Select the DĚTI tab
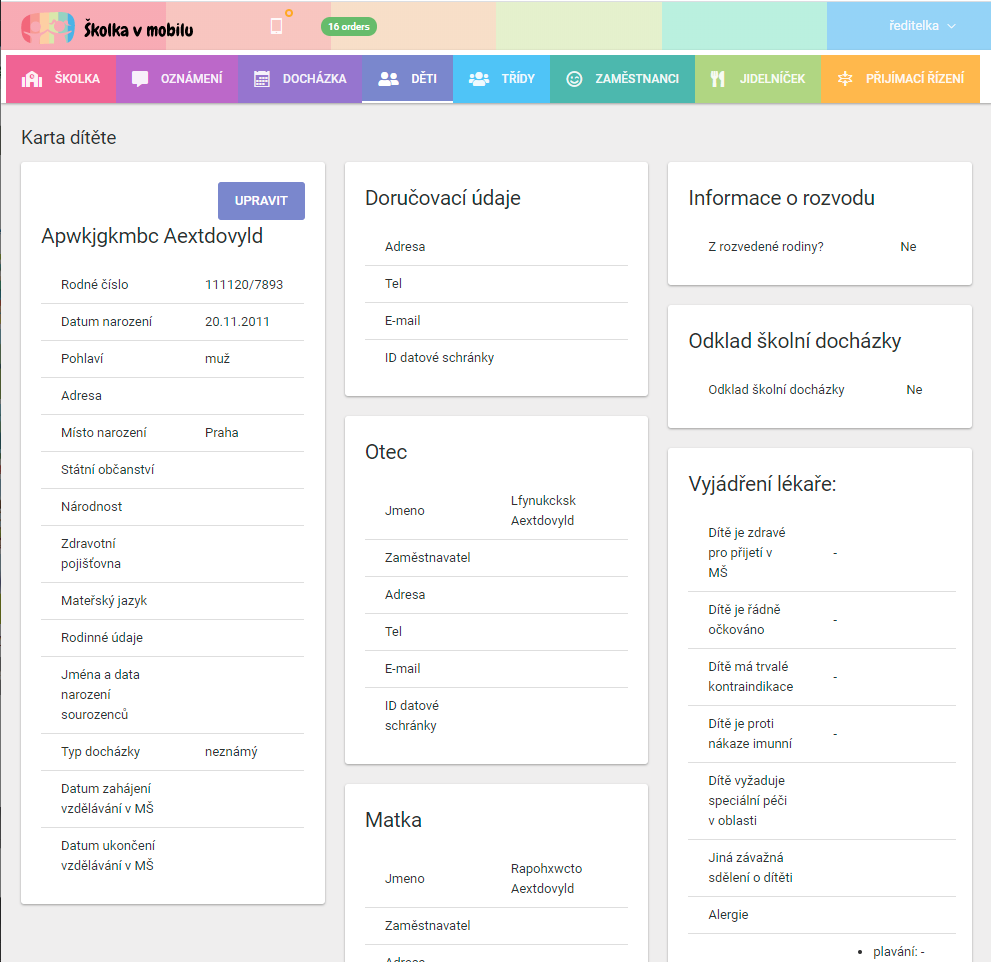Screen dimensions: 991x962 pos(408,79)
